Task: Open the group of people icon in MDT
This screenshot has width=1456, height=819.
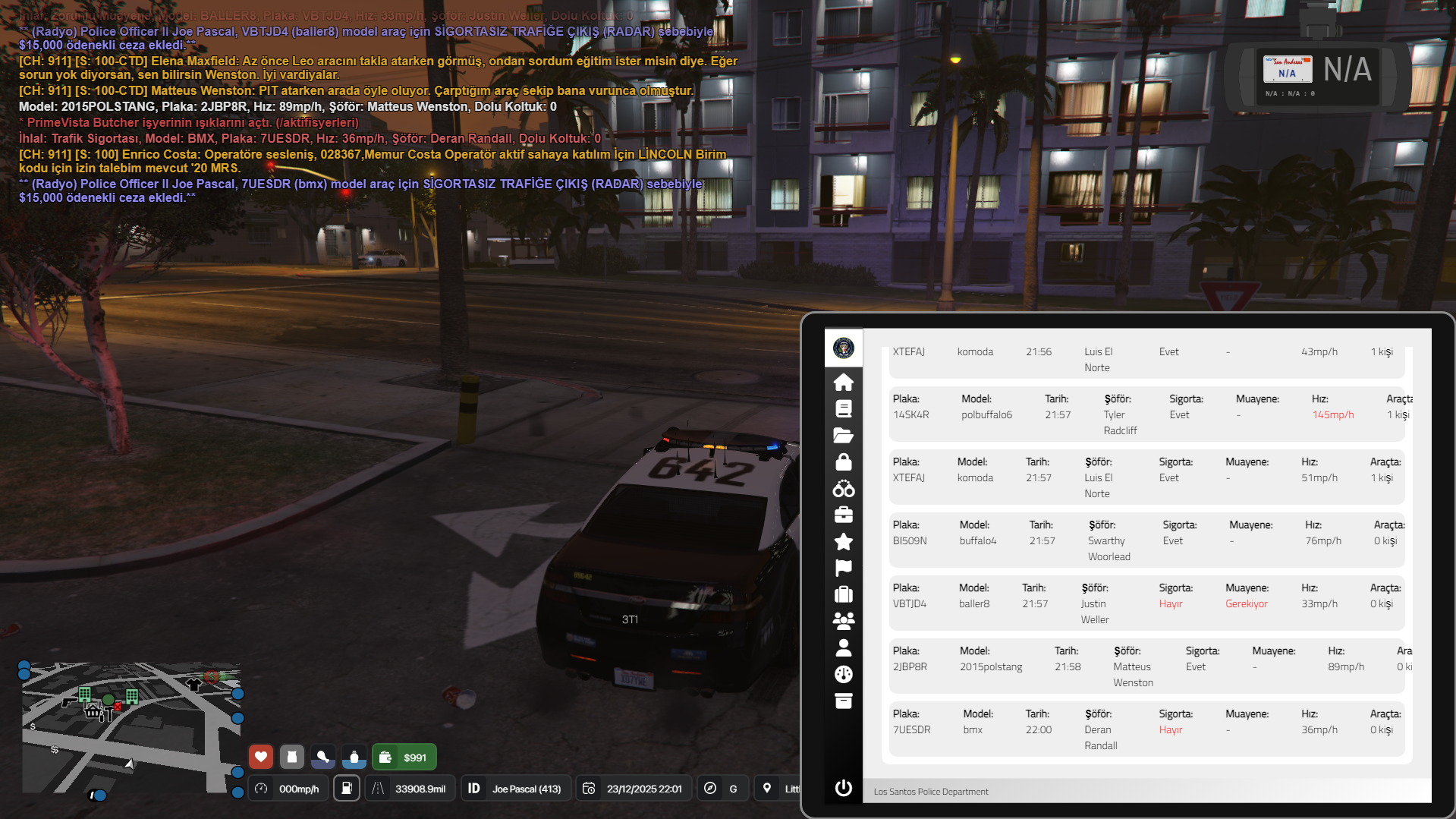Action: click(x=843, y=621)
